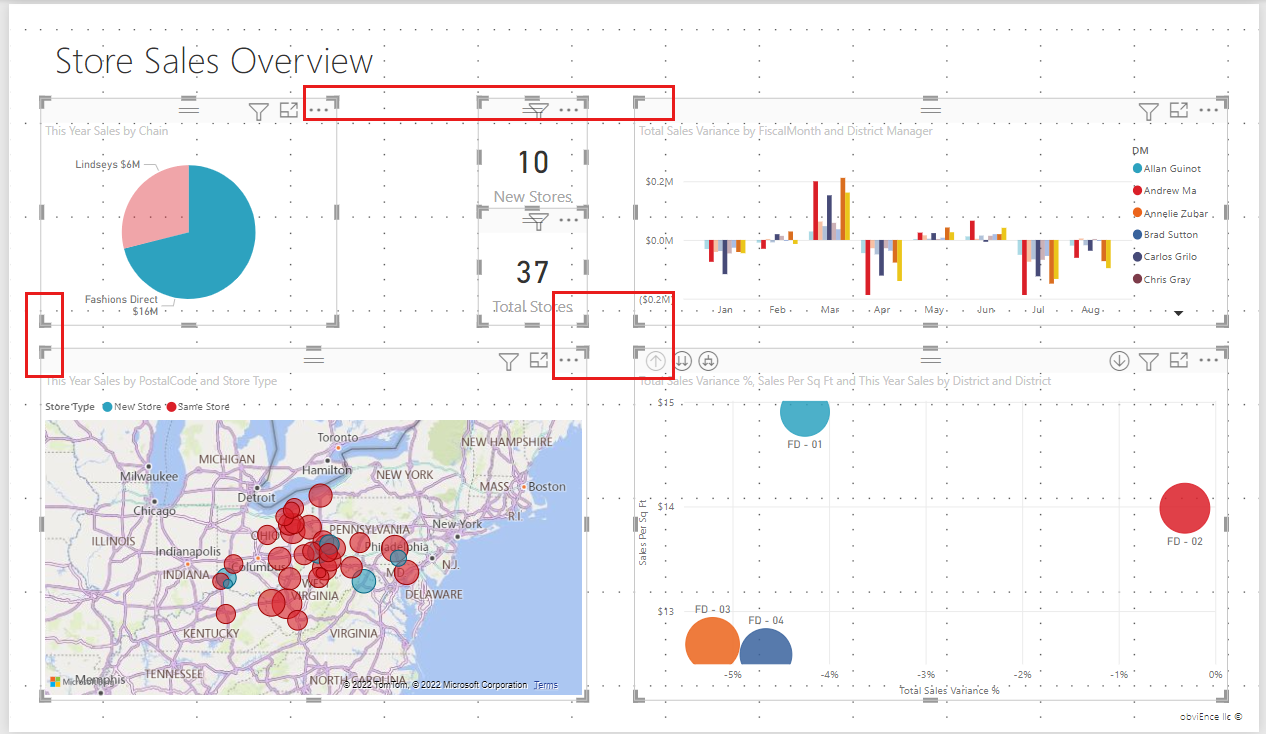Select the FD - 02 red bubble
This screenshot has width=1266, height=734.
1185,508
